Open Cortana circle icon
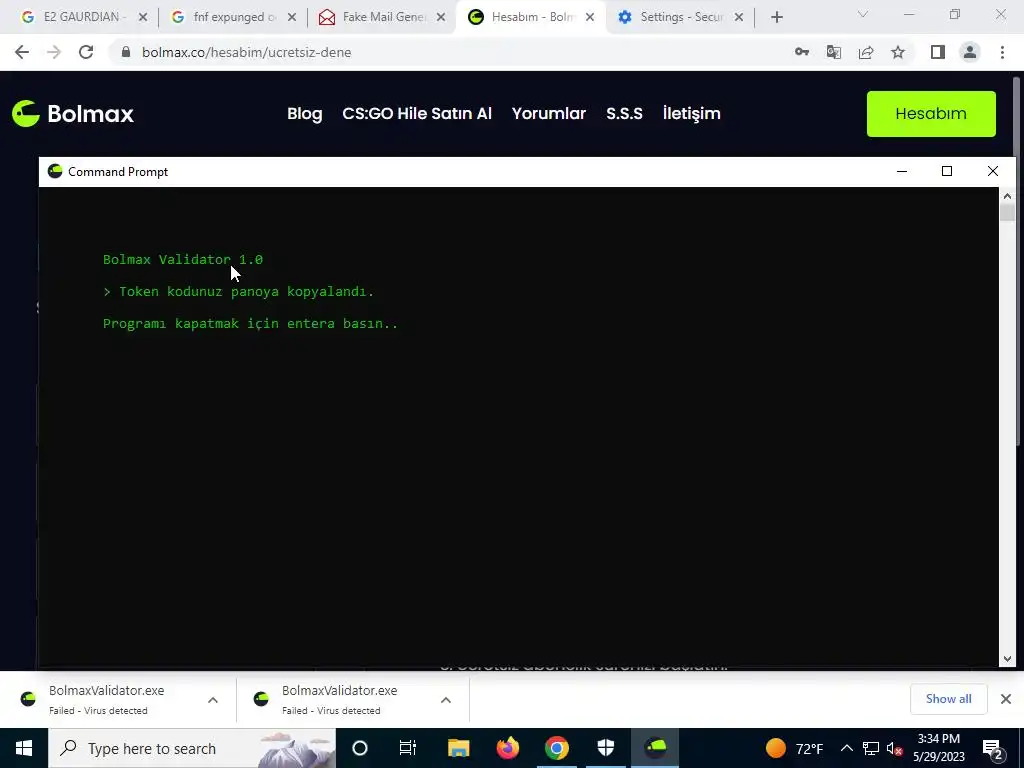Screen dimensions: 1024x768 tap(360, 748)
